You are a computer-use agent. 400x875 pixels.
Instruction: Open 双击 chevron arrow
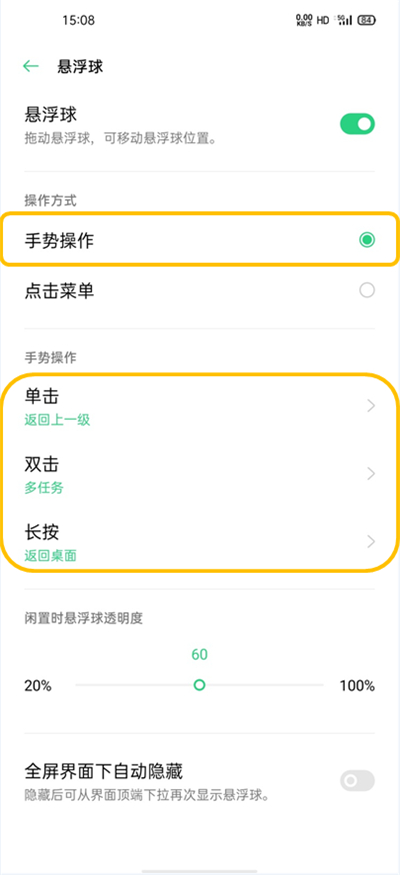tap(371, 474)
